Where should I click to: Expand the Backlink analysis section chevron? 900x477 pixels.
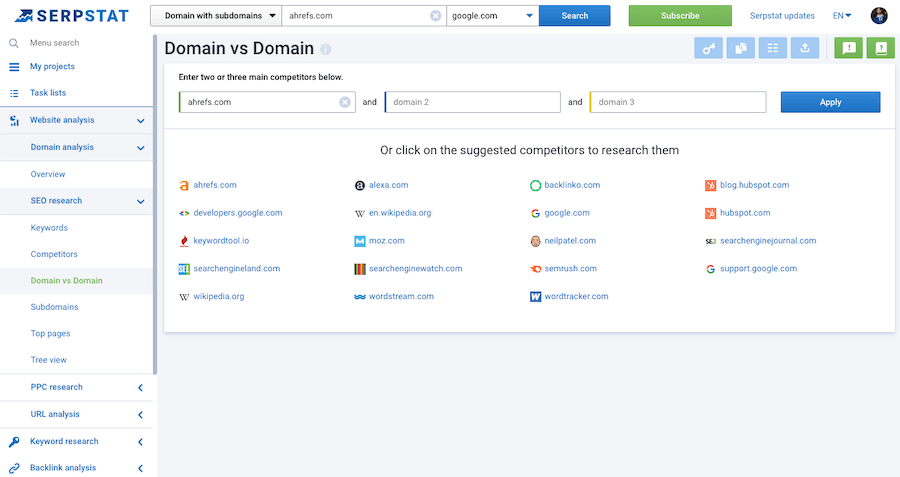[140, 468]
